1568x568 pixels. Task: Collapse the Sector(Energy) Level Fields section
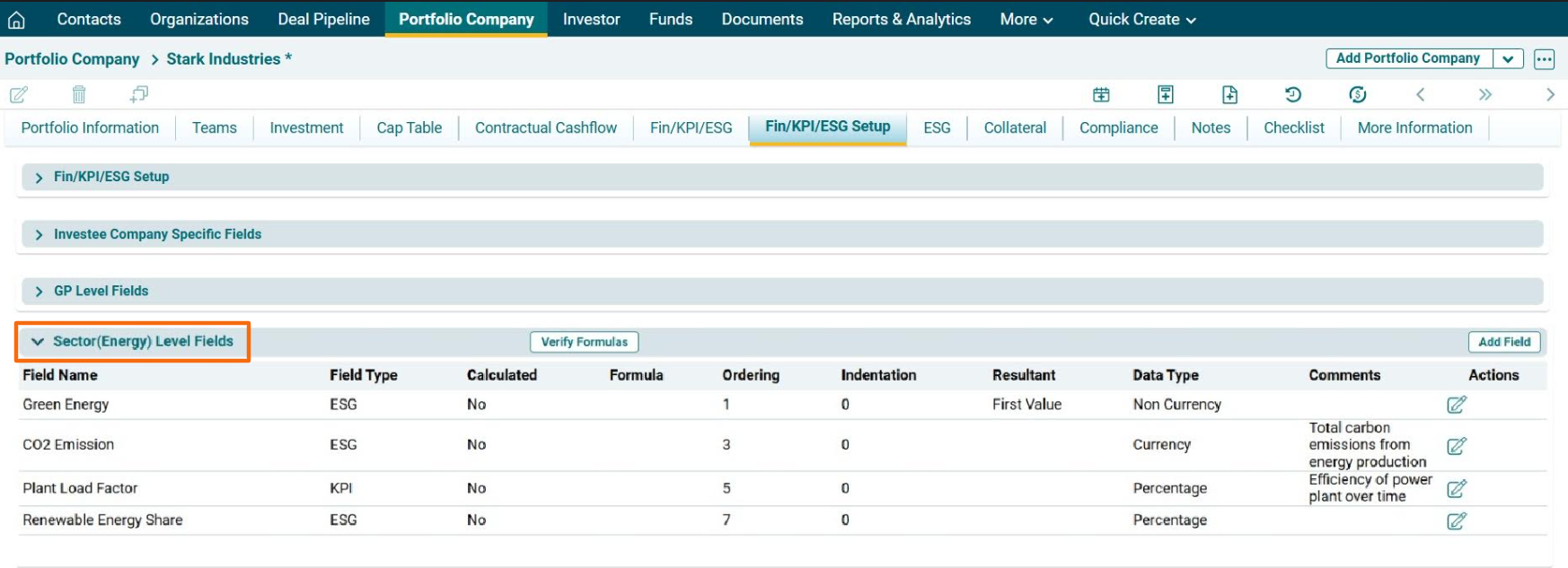point(38,342)
